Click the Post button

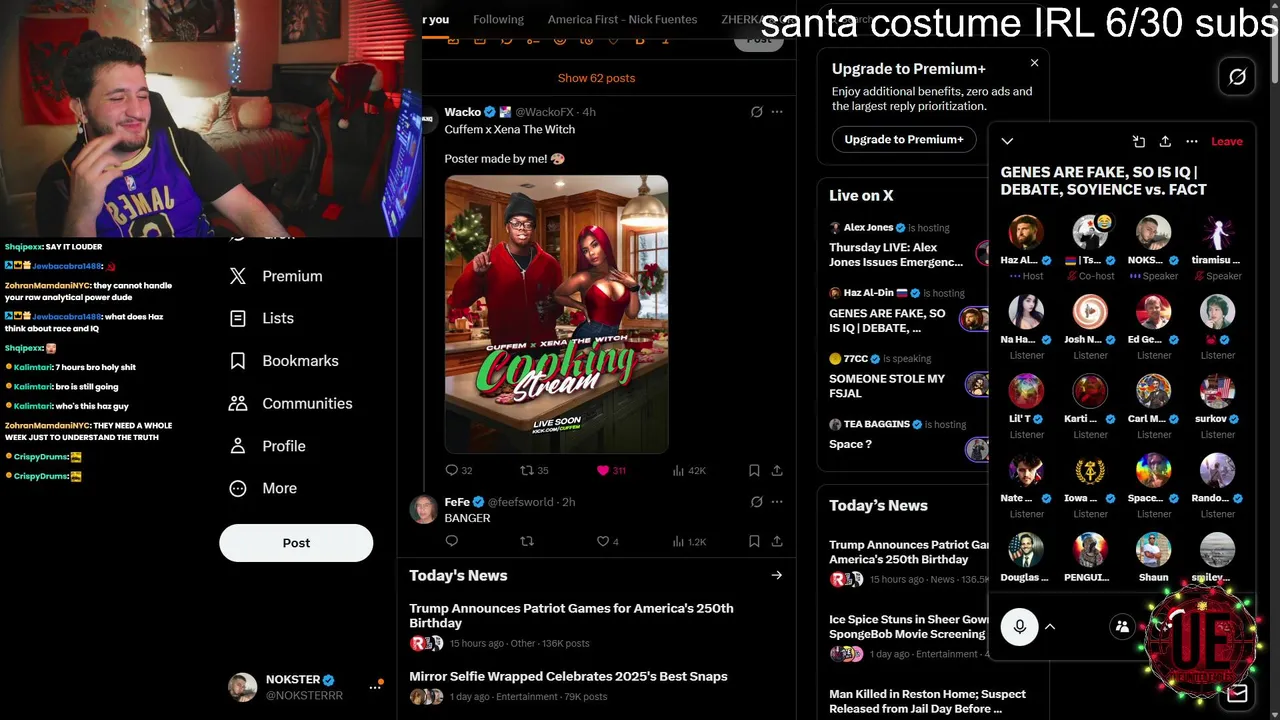pos(296,543)
